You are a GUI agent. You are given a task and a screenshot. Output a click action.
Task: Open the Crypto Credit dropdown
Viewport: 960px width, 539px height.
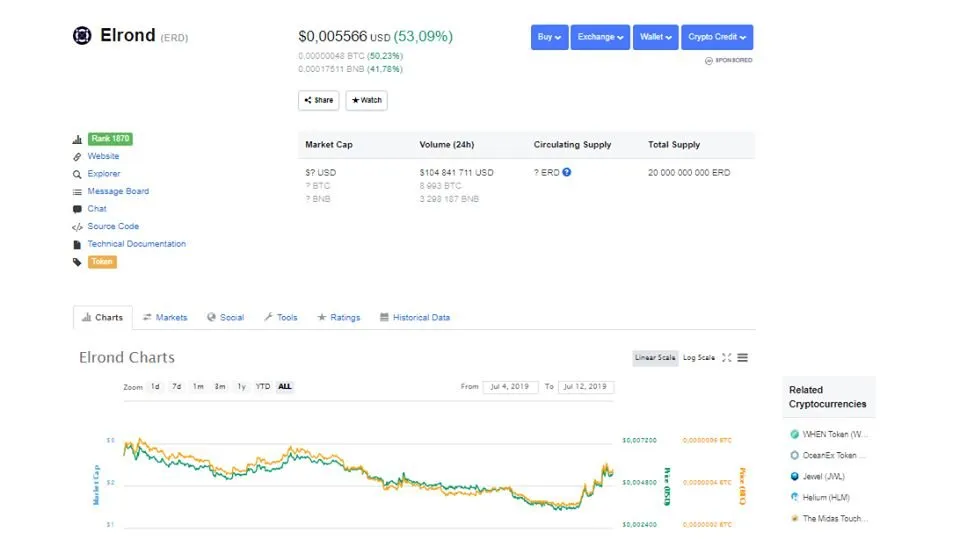pos(717,37)
